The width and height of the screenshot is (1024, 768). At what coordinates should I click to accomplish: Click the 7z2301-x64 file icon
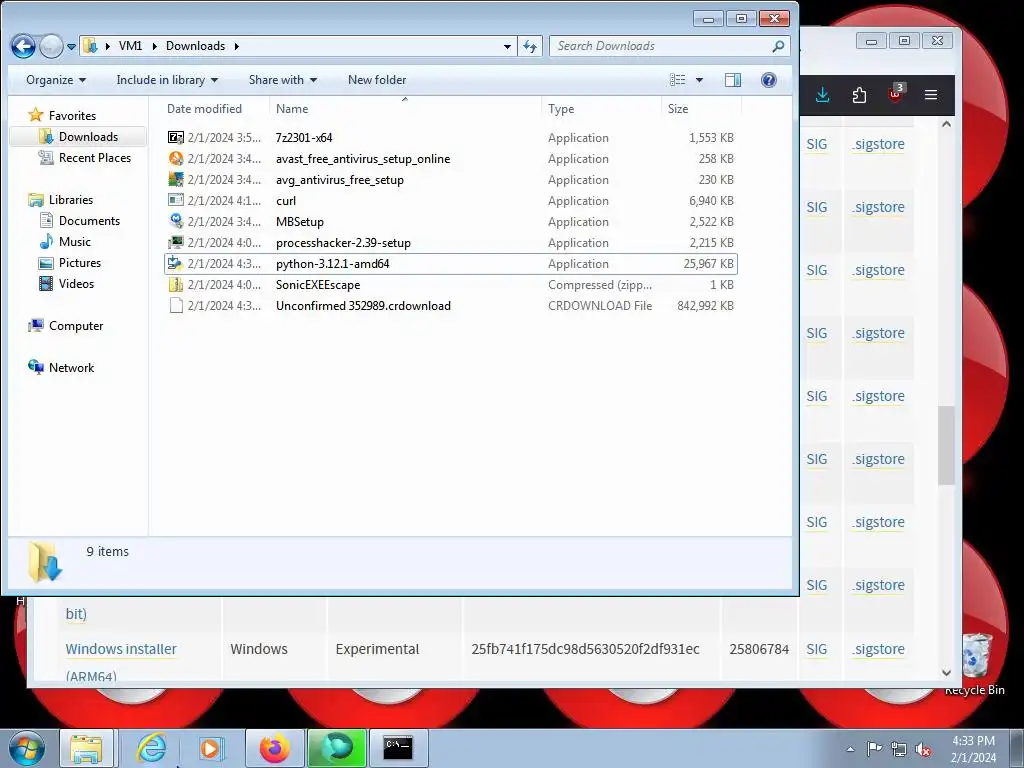click(x=176, y=137)
